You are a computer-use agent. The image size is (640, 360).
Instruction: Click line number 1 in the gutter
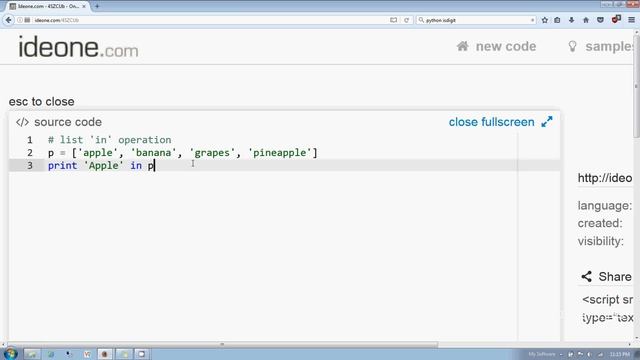coord(30,140)
